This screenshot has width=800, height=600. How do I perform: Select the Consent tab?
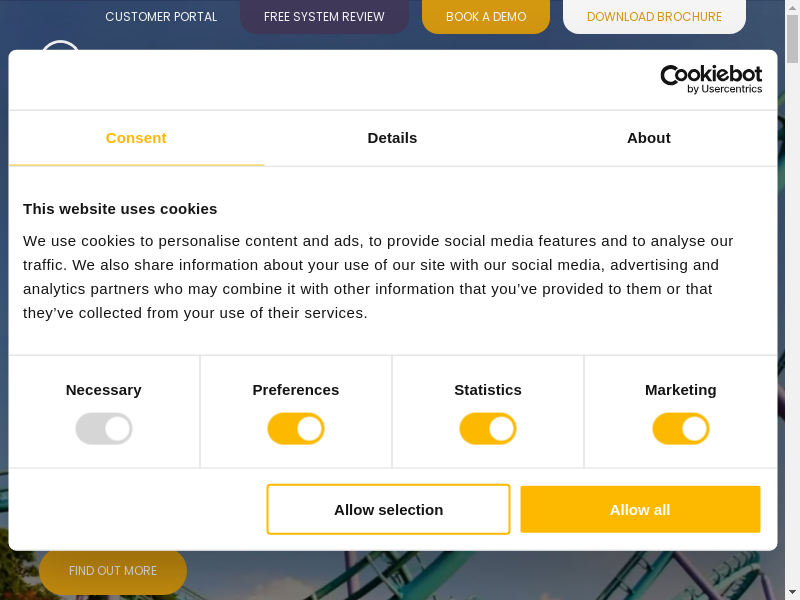(136, 138)
